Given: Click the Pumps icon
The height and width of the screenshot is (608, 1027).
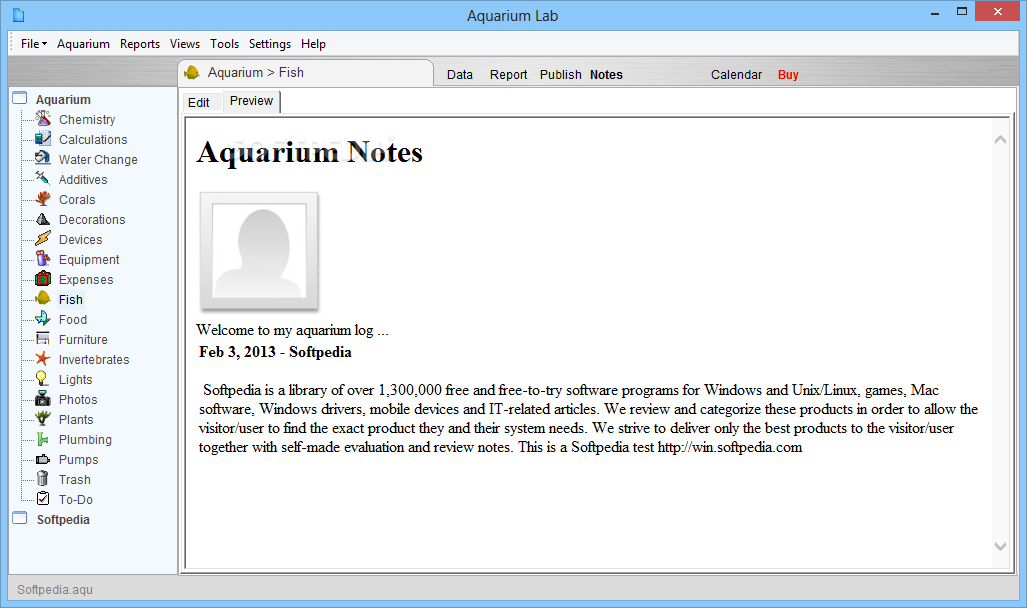Looking at the screenshot, I should (x=43, y=459).
